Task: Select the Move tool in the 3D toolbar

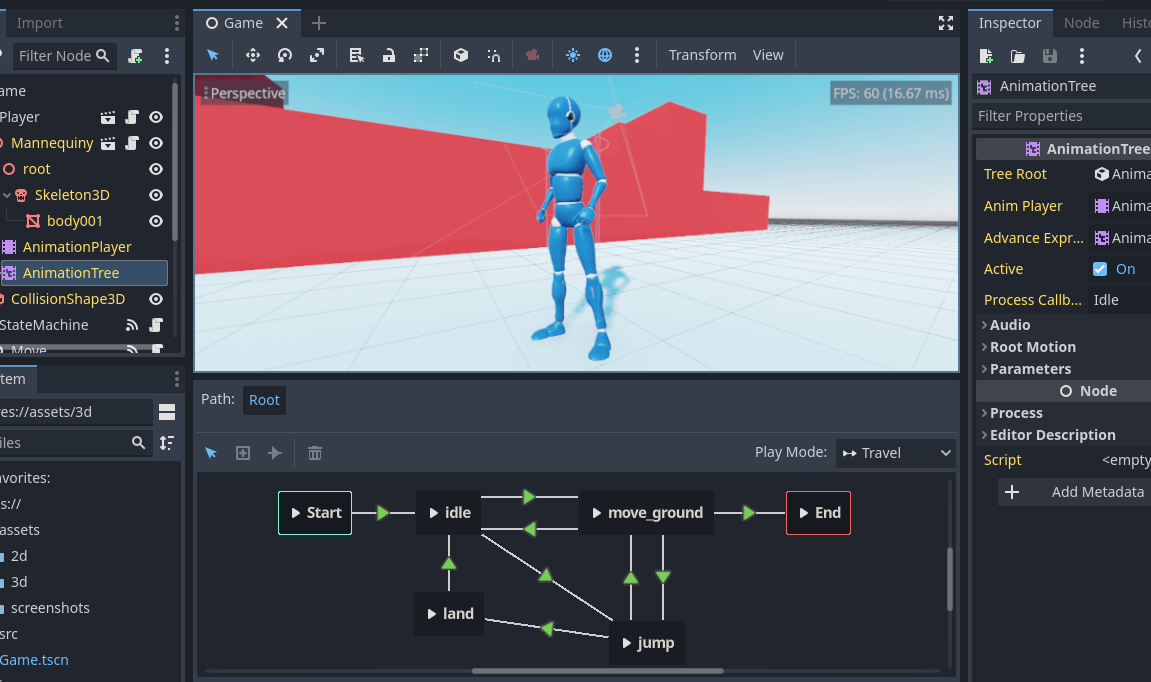Action: [x=255, y=55]
